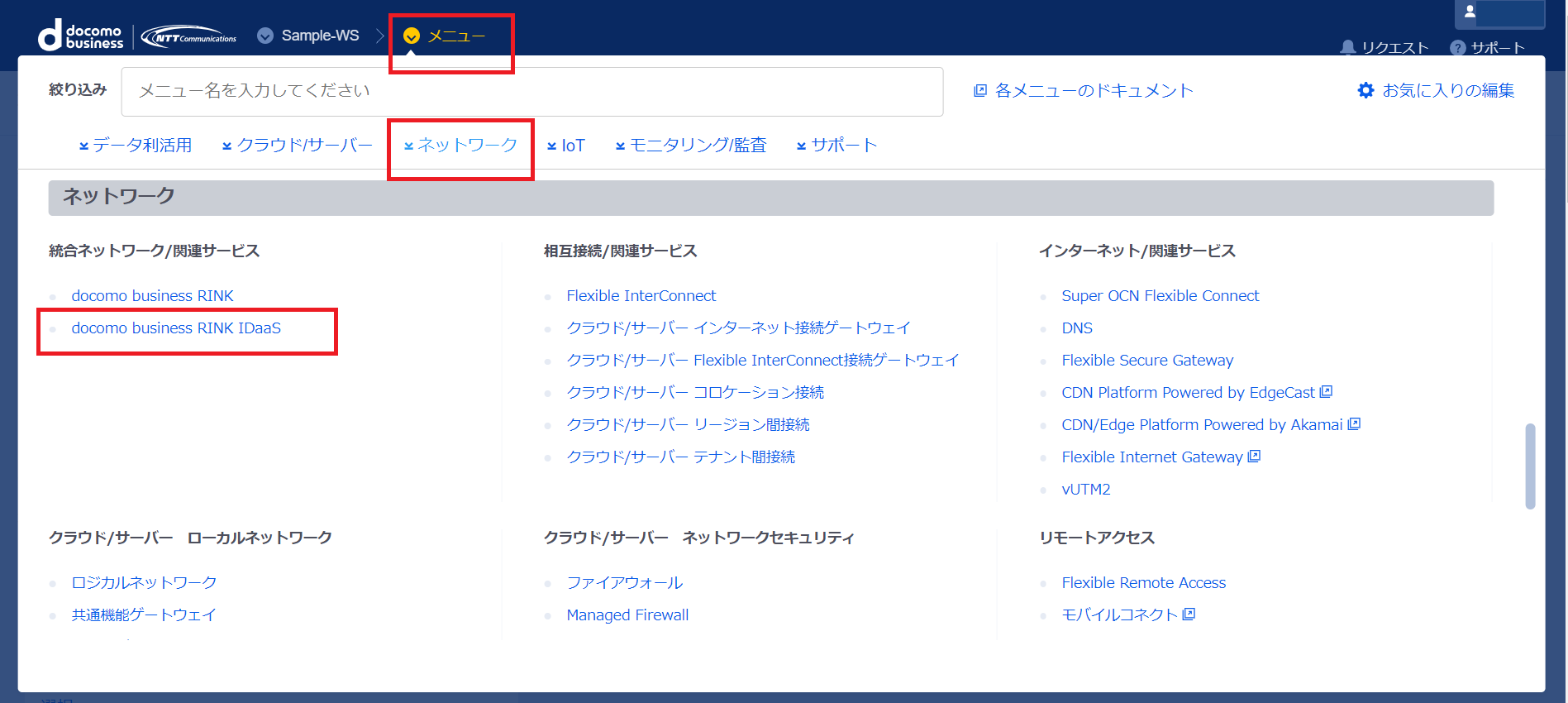The image size is (1568, 703).
Task: Open the リクエスト bell notifications
Action: coord(1385,48)
